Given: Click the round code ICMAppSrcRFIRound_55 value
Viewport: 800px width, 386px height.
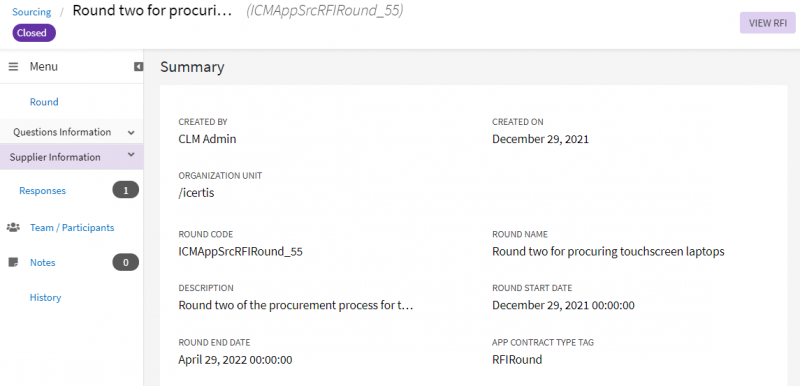Looking at the screenshot, I should (x=240, y=251).
